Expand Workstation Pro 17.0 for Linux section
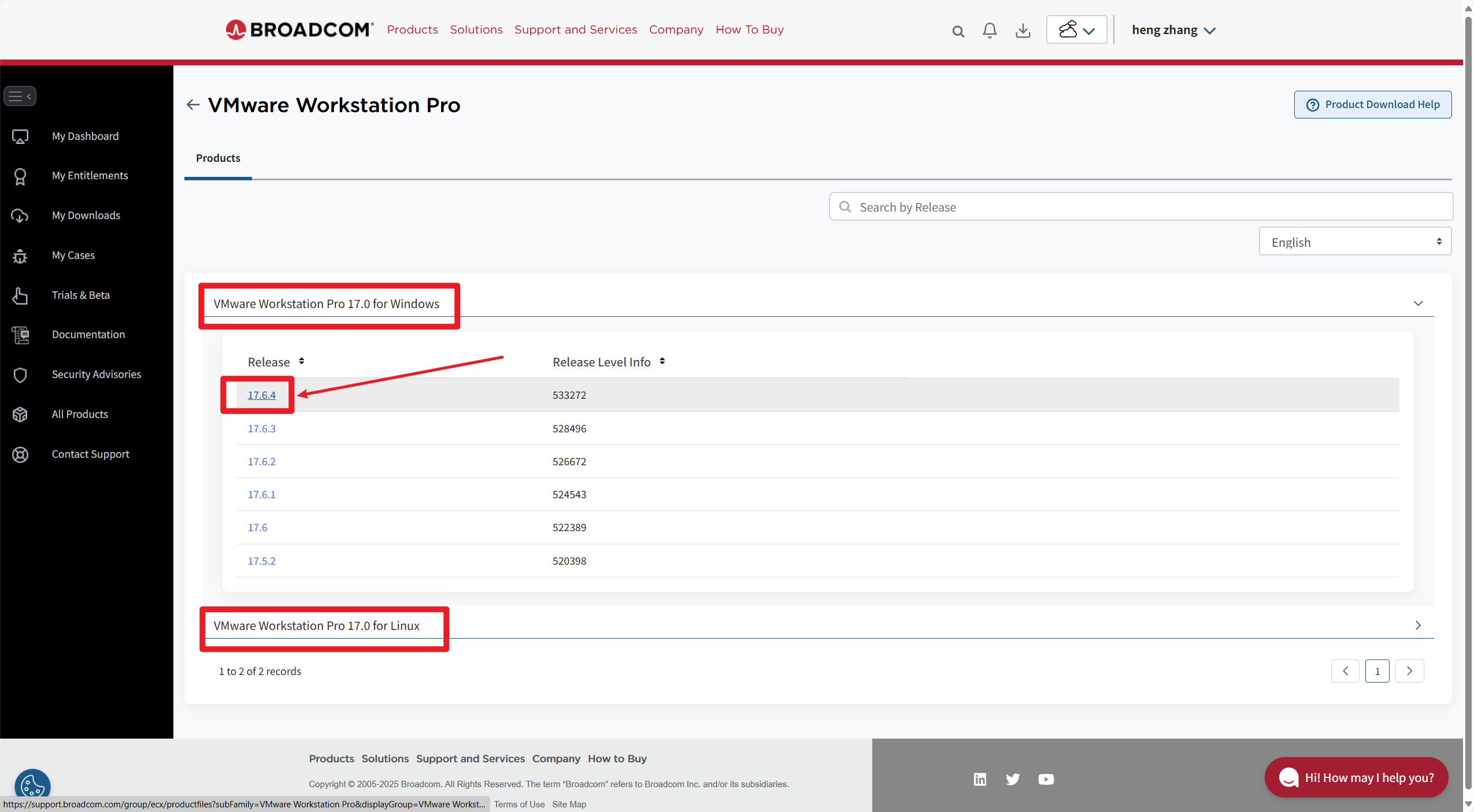 coord(1418,625)
